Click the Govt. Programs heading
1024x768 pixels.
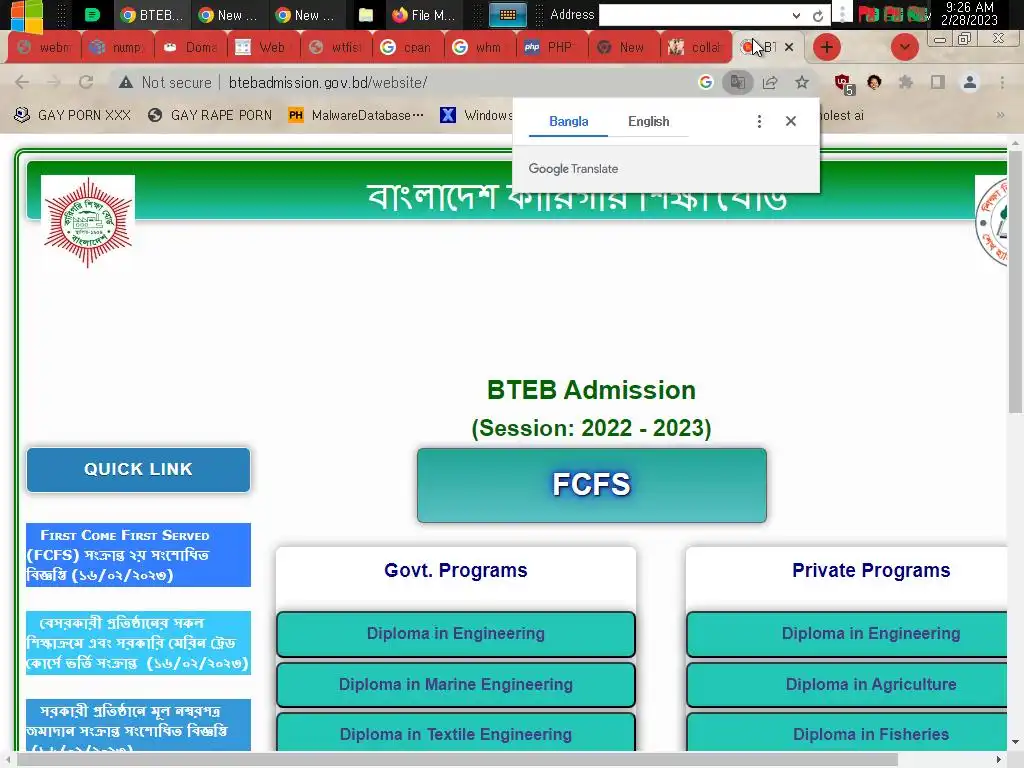point(456,571)
